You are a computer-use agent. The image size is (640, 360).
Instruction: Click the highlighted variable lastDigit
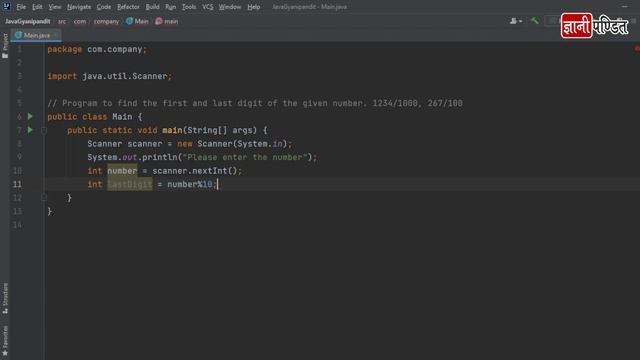pos(130,184)
